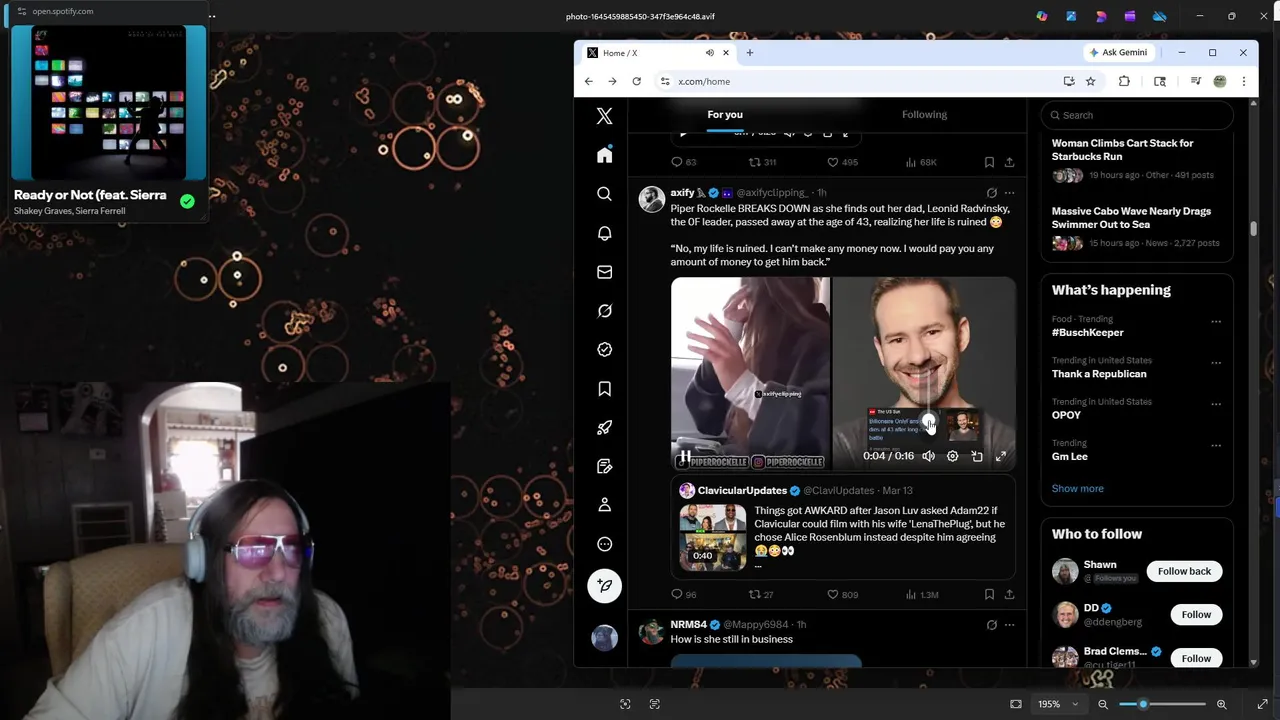Open more options for Gm Lee trend
Image resolution: width=1280 pixels, height=720 pixels.
1216,446
